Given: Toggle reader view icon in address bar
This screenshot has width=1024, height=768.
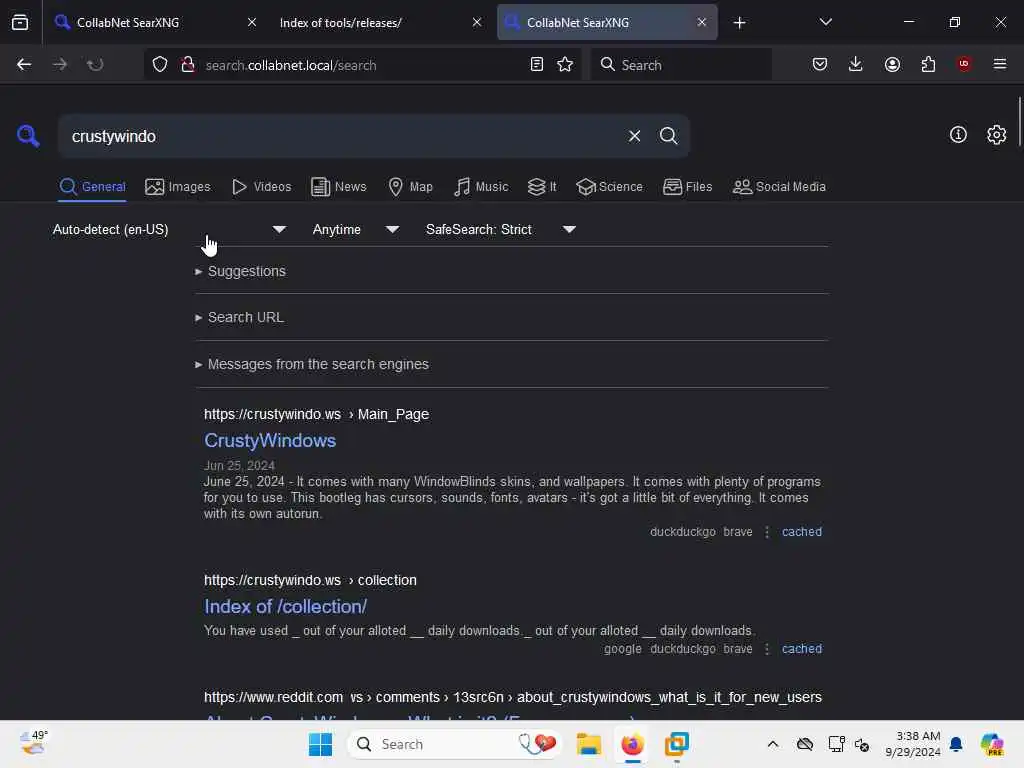Looking at the screenshot, I should click(537, 65).
